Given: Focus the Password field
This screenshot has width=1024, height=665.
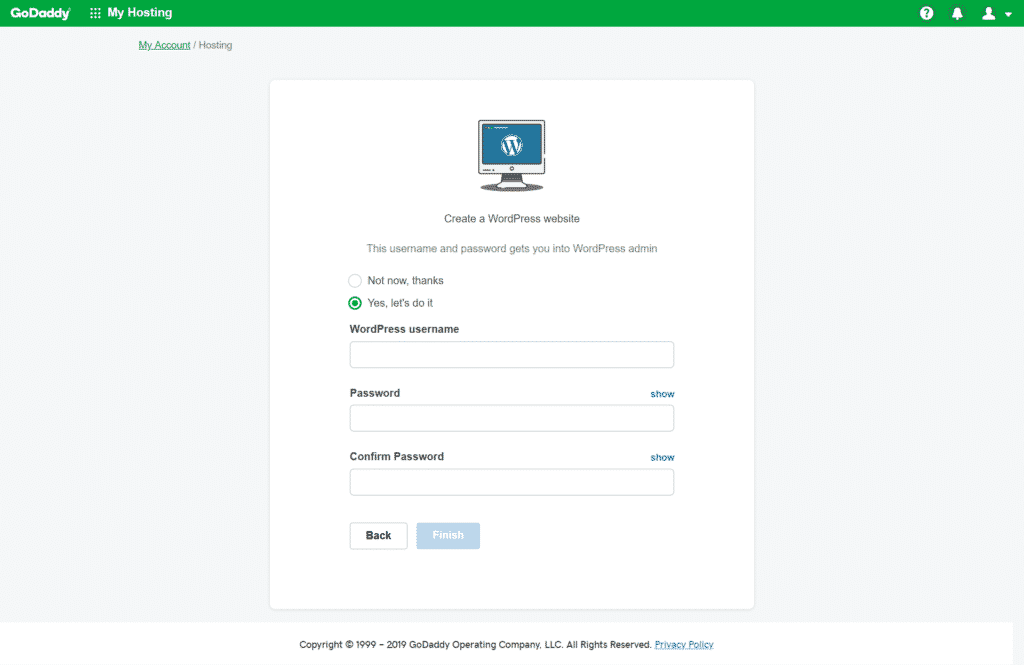Looking at the screenshot, I should [x=511, y=418].
